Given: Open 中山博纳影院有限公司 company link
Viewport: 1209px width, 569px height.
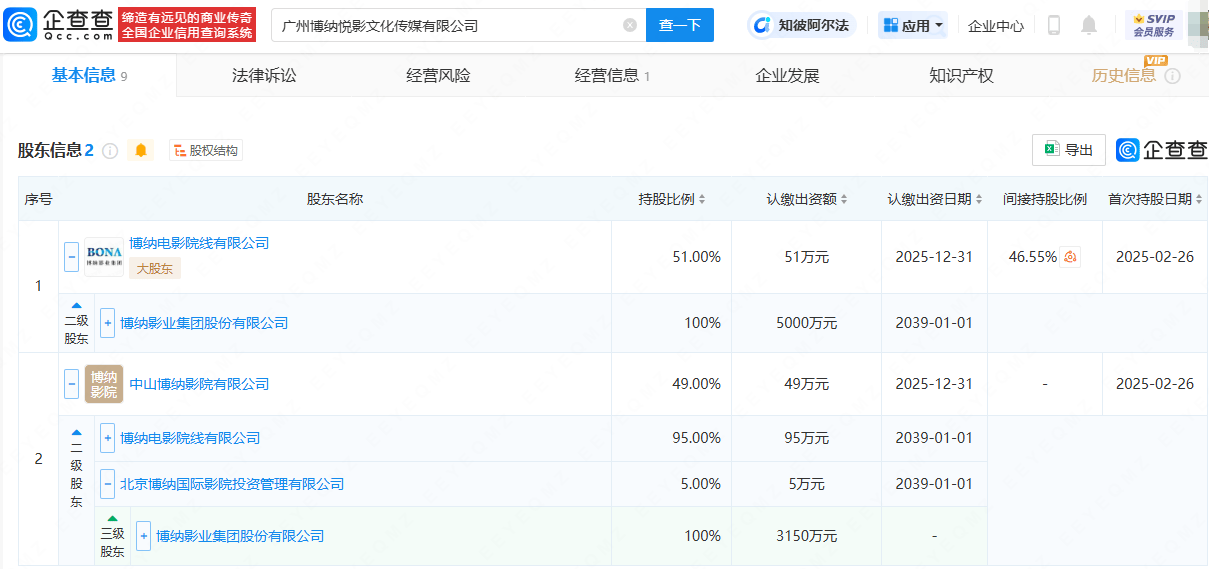Looking at the screenshot, I should (199, 384).
